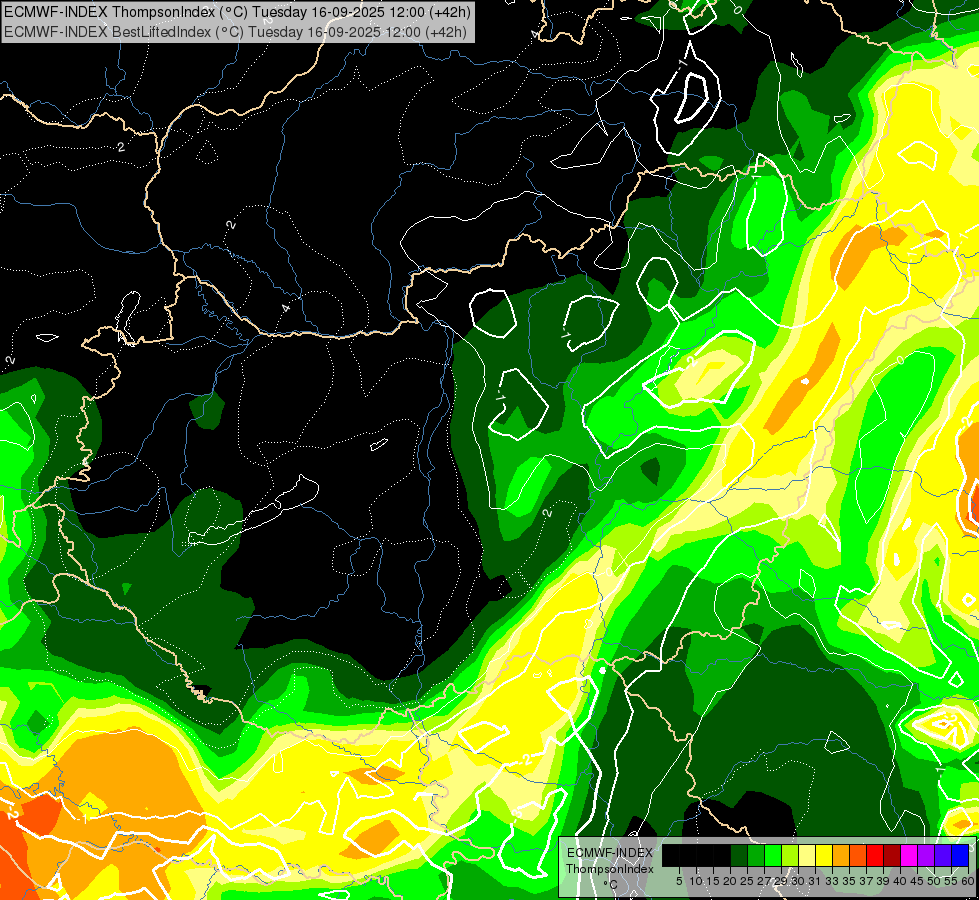Click the legend tick label '27'
The image size is (979, 900).
point(764,881)
